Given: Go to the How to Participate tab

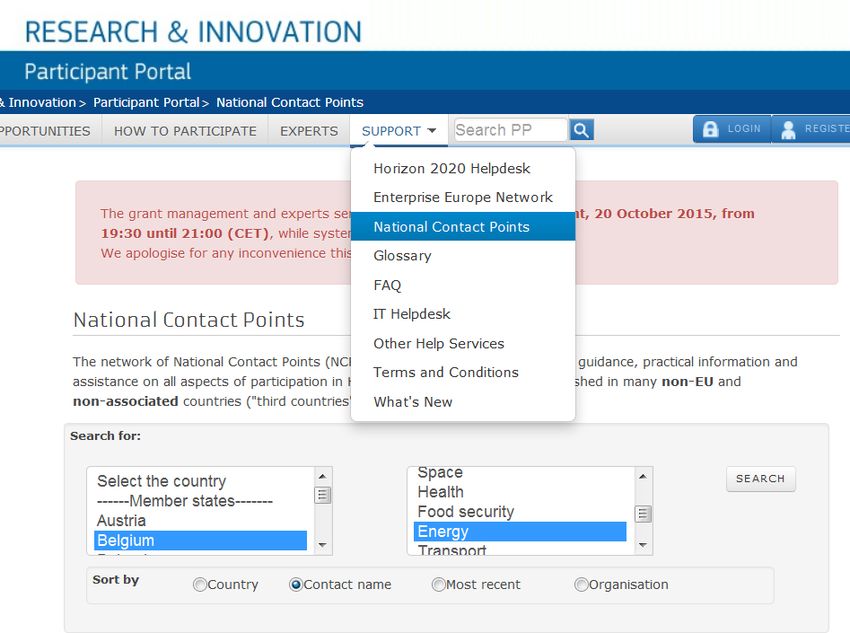Looking at the screenshot, I should coord(185,131).
